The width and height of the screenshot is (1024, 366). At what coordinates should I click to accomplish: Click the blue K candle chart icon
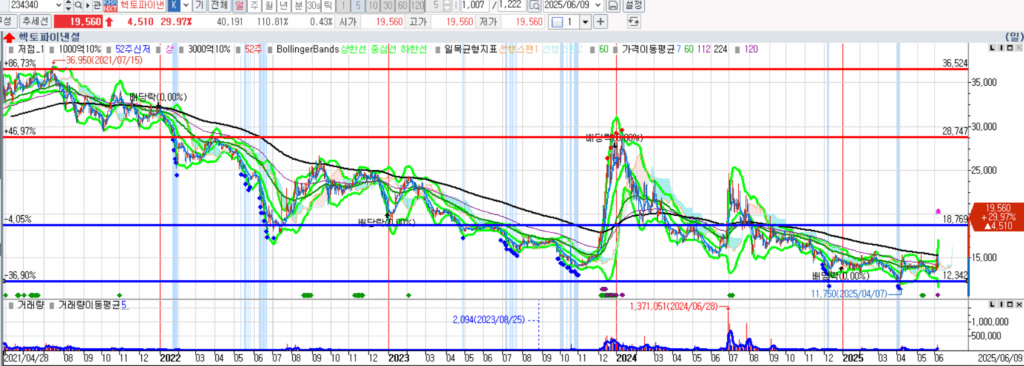click(x=174, y=5)
